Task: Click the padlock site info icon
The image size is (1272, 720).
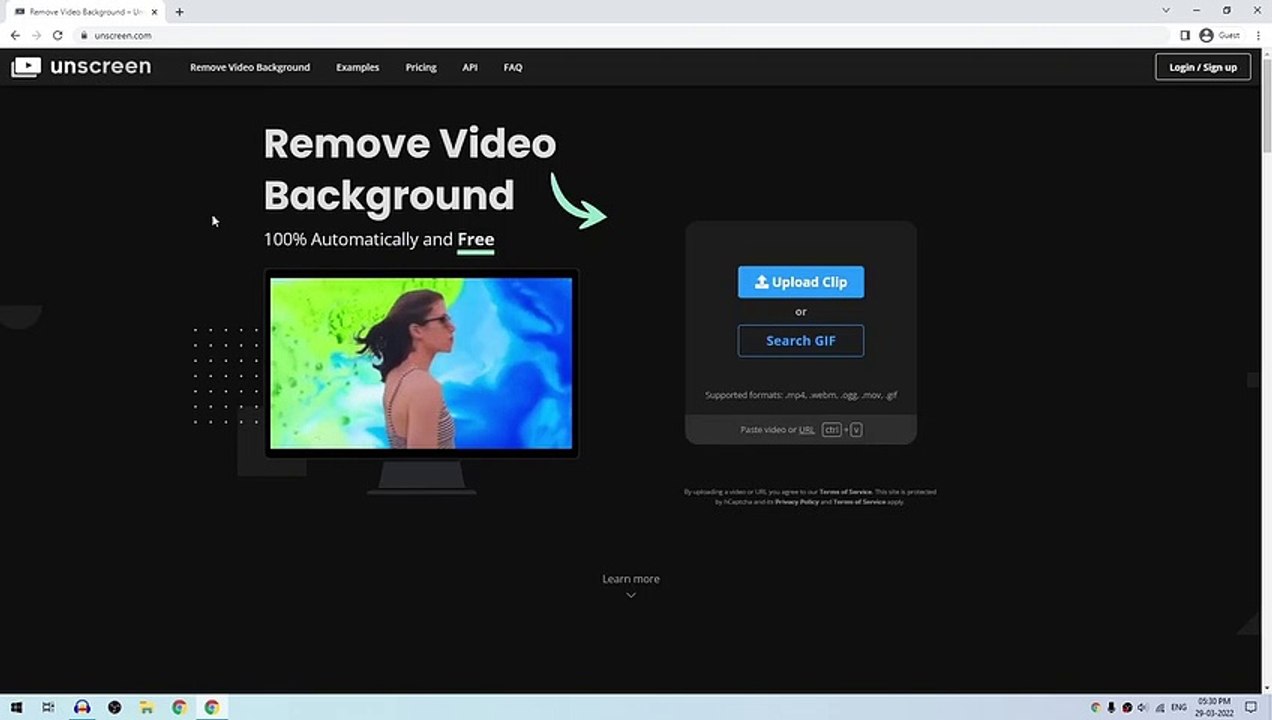Action: point(84,35)
